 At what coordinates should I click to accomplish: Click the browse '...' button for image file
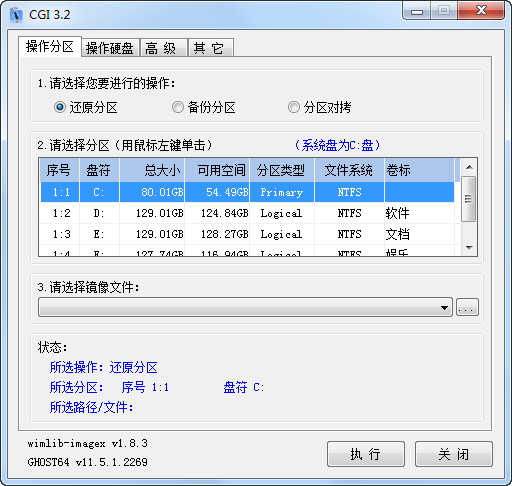[467, 307]
